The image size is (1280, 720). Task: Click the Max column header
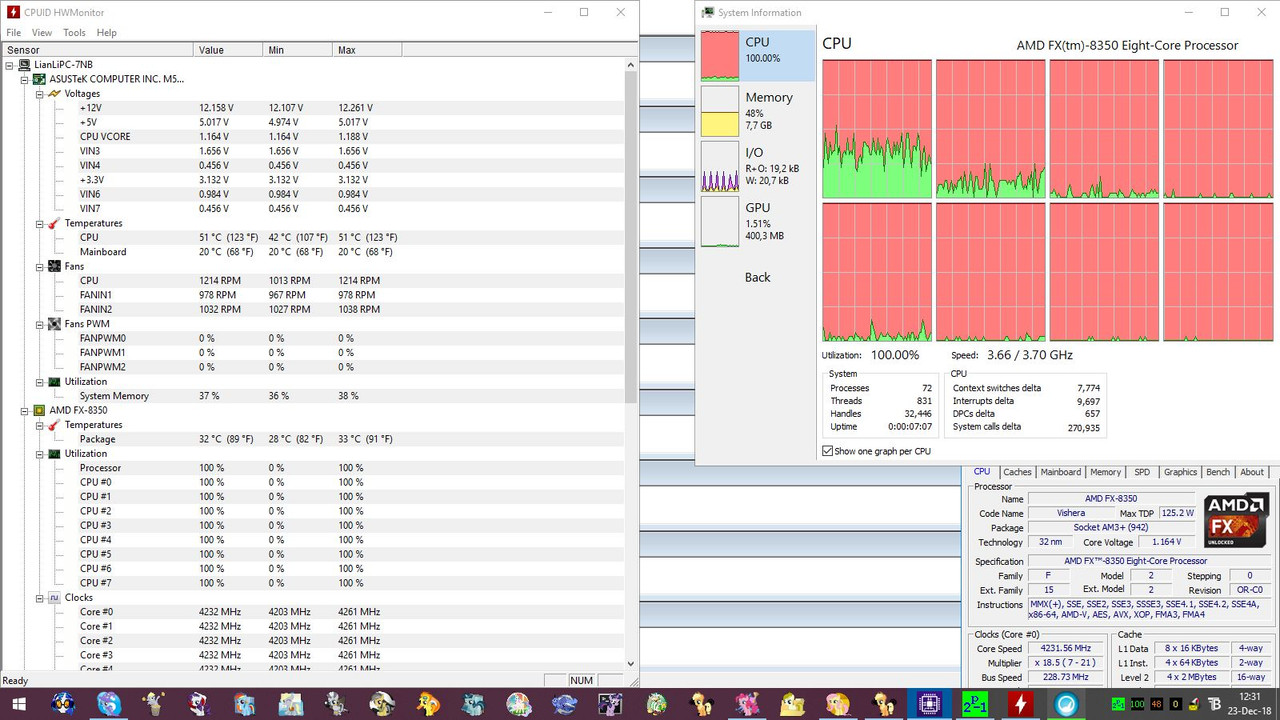pos(368,49)
